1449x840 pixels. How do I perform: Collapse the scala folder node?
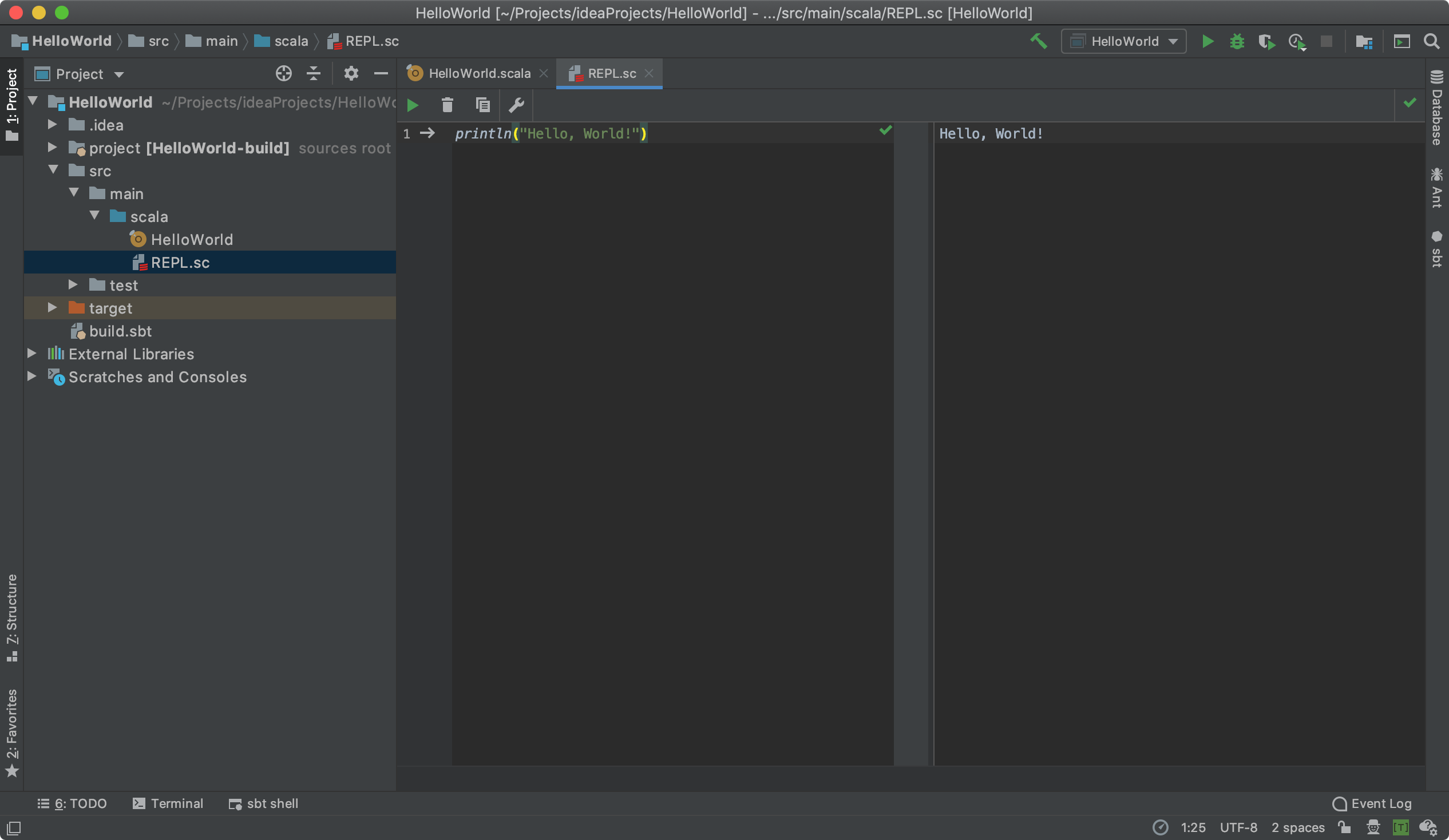tap(95, 216)
